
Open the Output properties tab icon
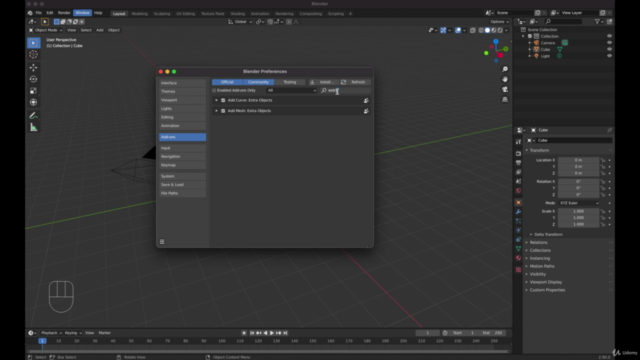point(518,162)
